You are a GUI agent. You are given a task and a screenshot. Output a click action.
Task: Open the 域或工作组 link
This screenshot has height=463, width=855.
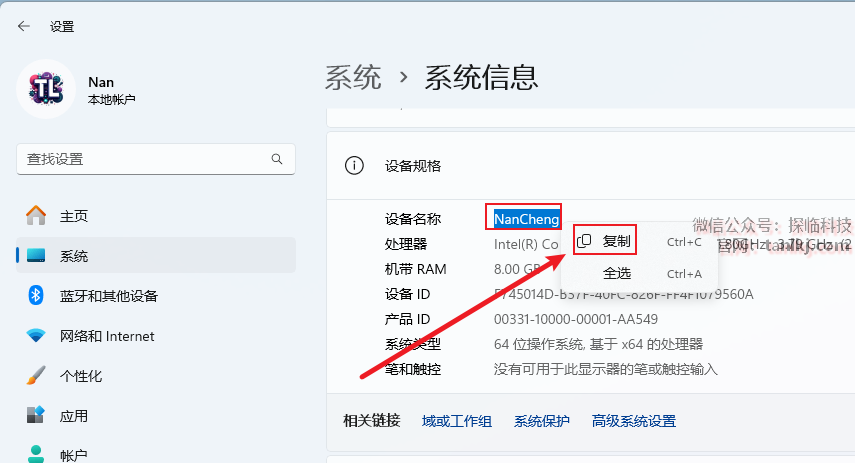click(456, 421)
